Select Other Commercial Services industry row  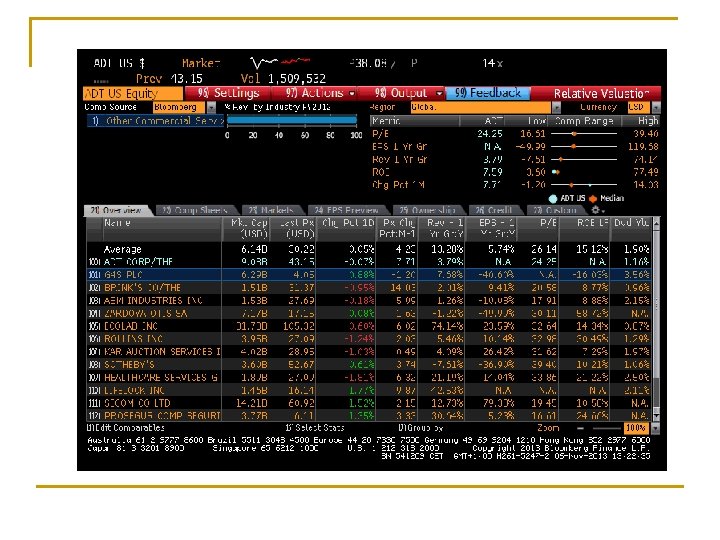pos(155,121)
